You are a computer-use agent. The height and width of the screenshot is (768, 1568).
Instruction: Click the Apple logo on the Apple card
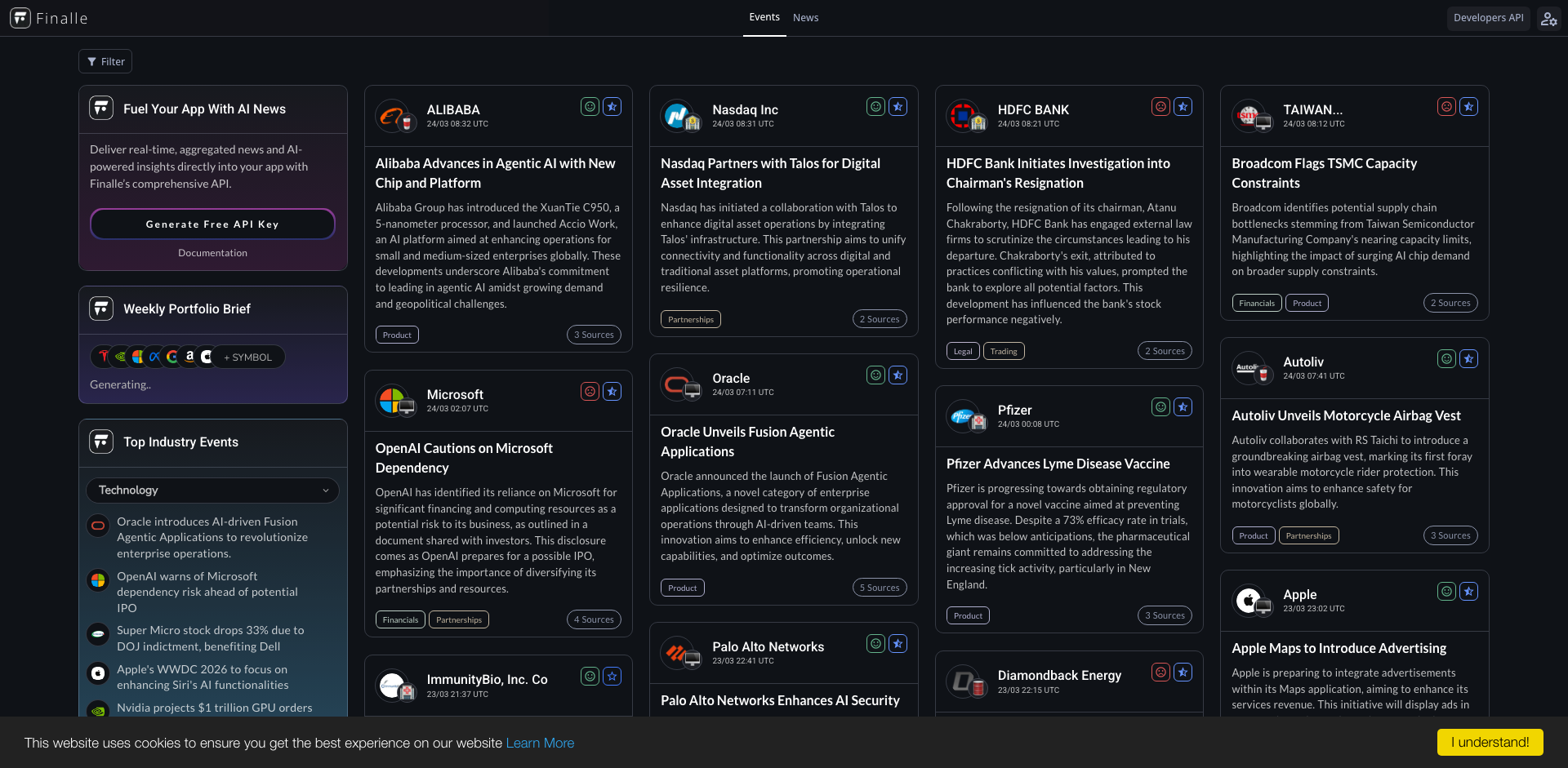coord(1249,601)
